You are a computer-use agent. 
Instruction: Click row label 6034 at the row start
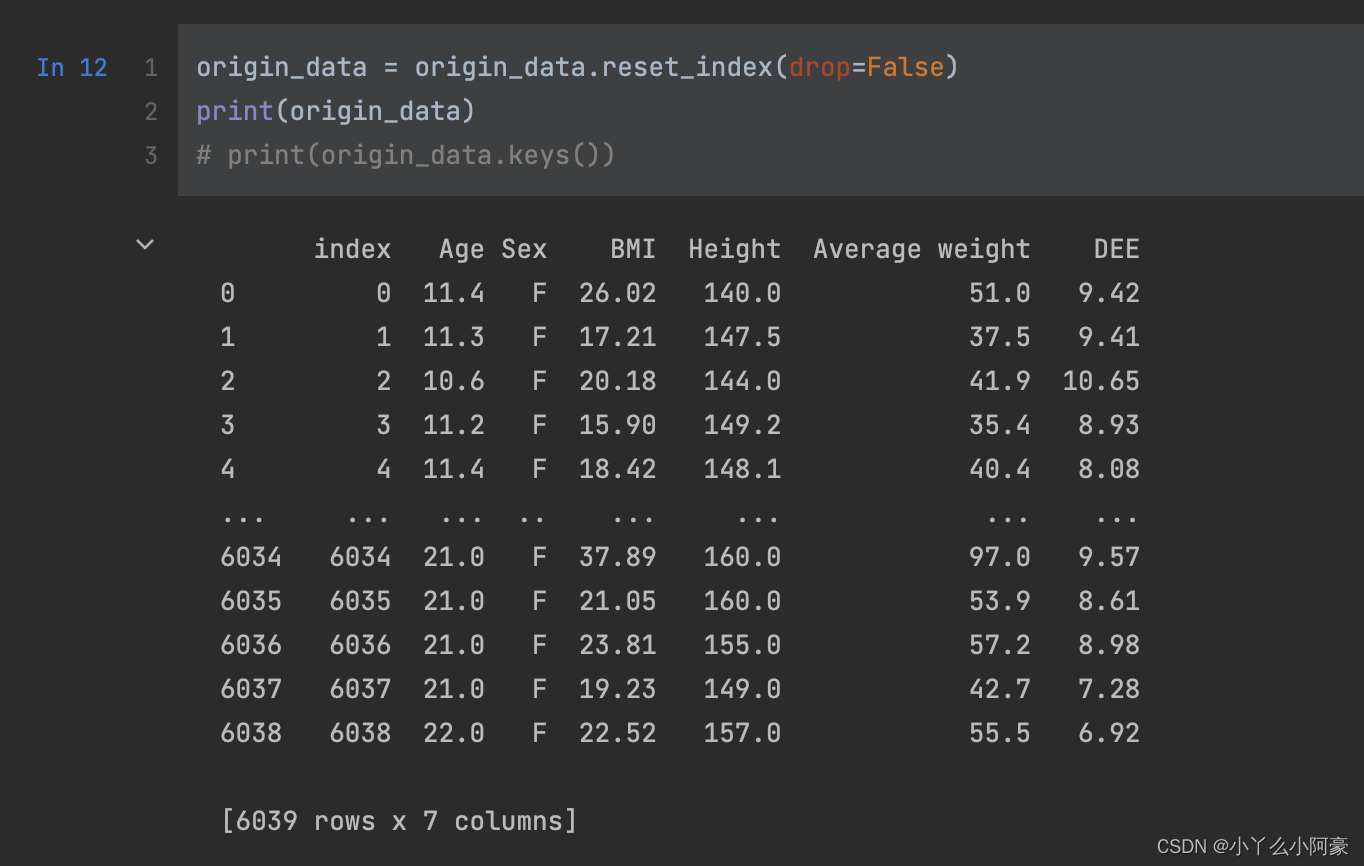coord(251,557)
